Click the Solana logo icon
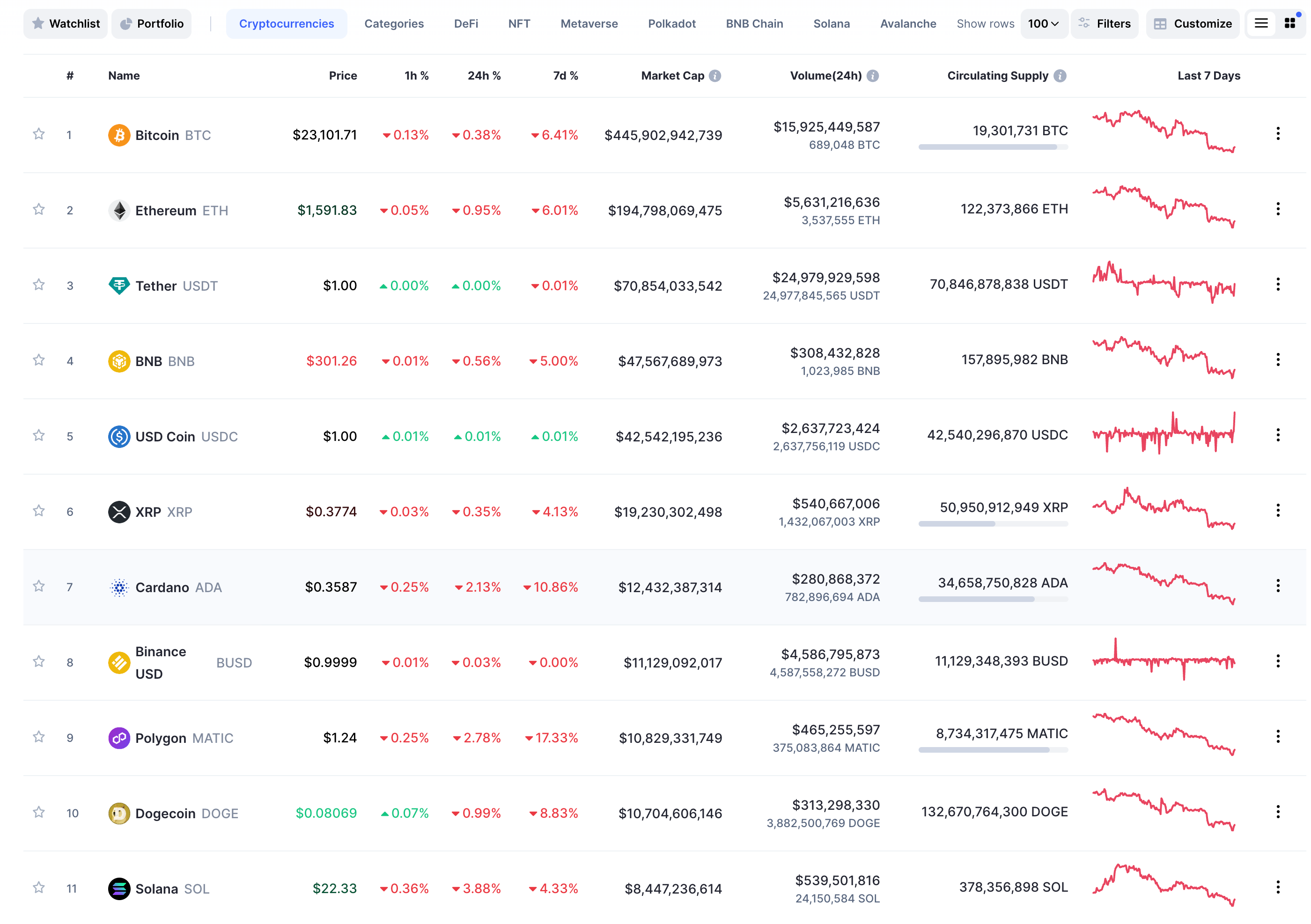1311x924 pixels. [x=119, y=888]
